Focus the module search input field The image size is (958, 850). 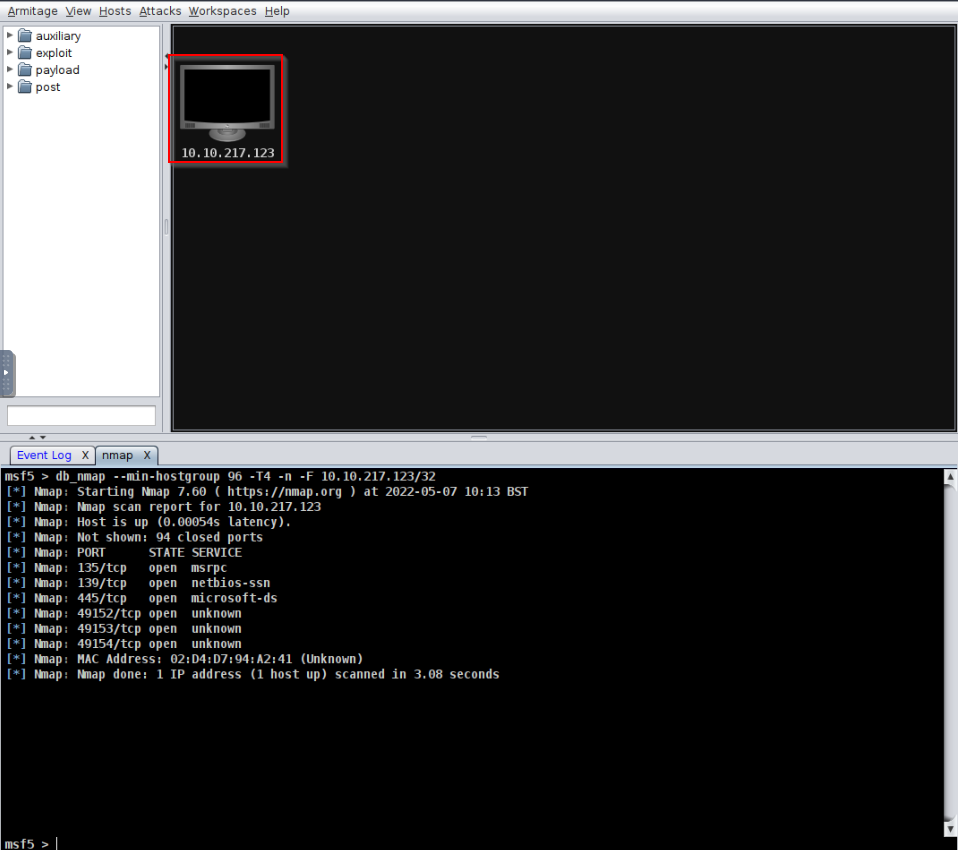(x=81, y=416)
